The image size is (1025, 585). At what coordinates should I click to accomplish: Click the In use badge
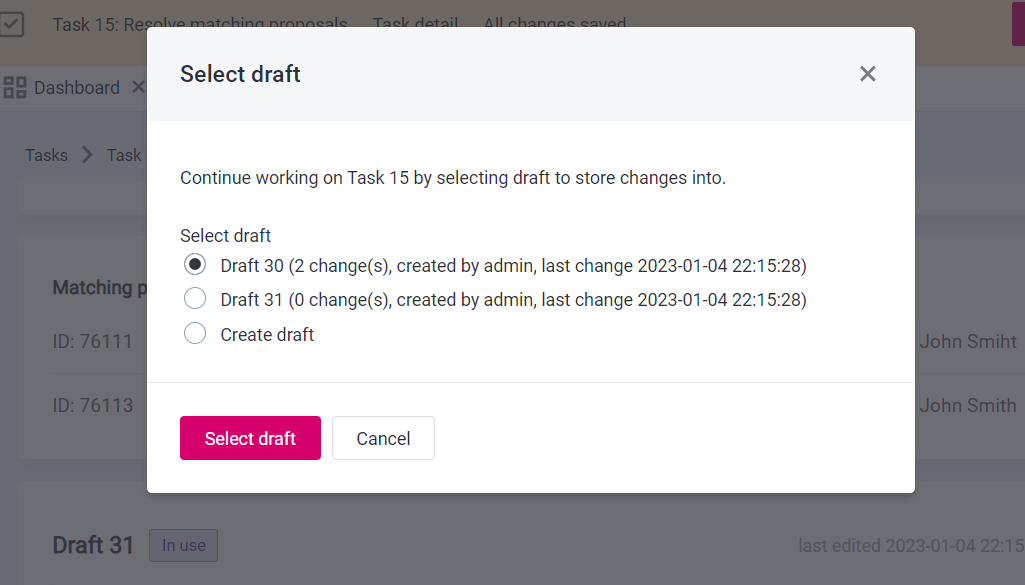pos(183,545)
